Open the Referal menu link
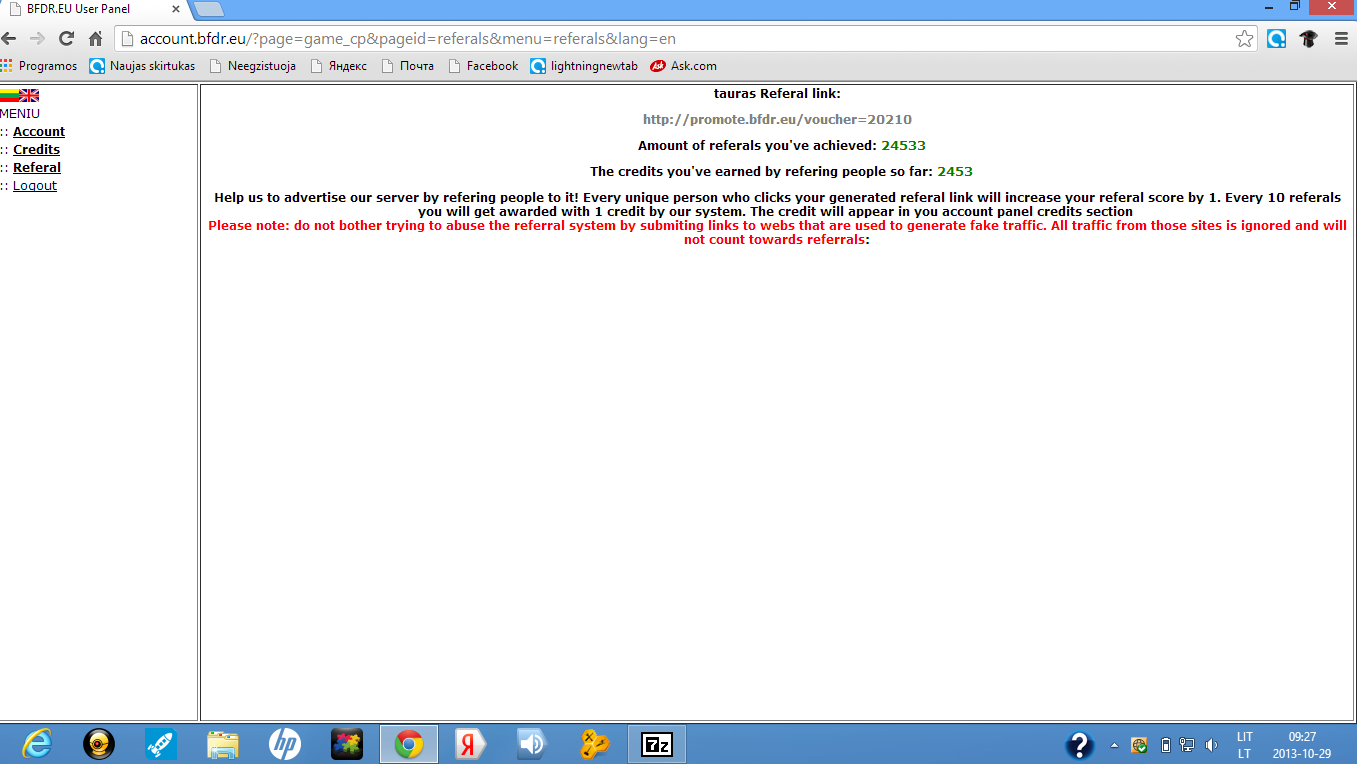1366x768 pixels. pos(37,167)
